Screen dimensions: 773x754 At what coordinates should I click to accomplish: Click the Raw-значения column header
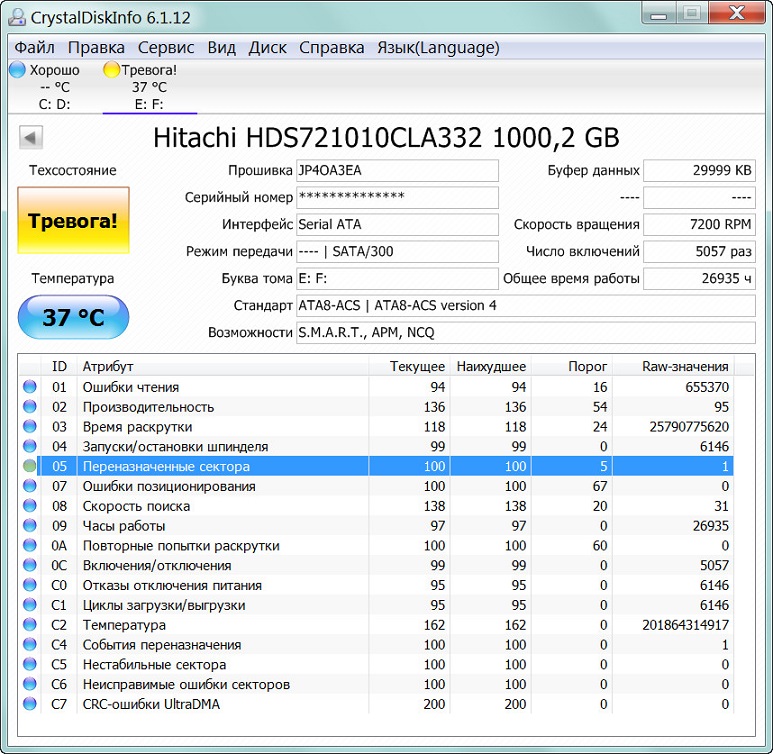(x=673, y=366)
